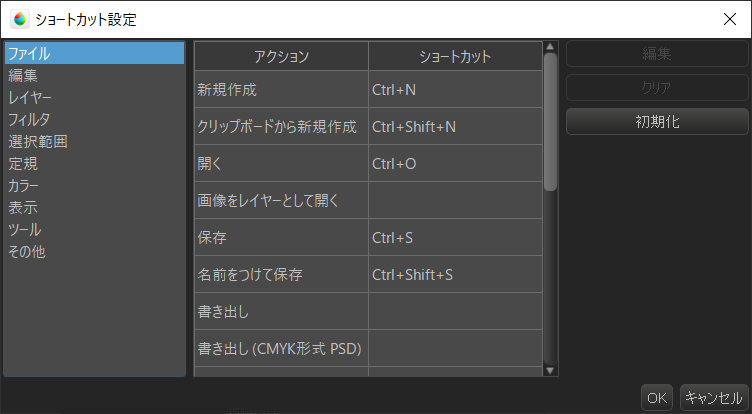Select the 保存 action row
Viewport: 752px width, 414px height.
pyautogui.click(x=281, y=237)
